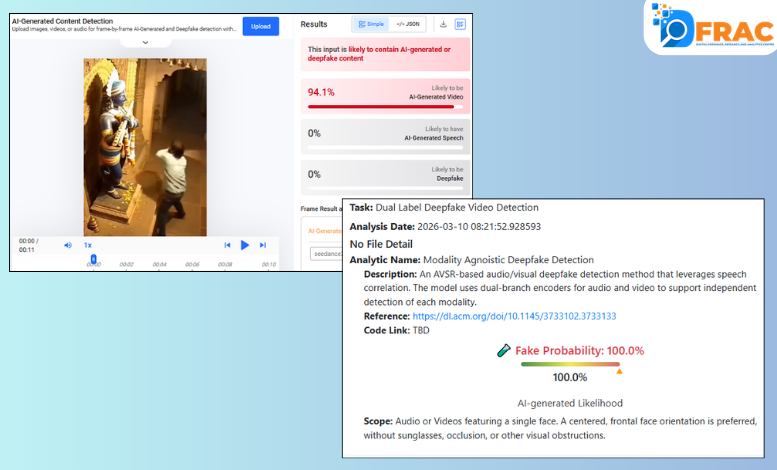Click the blue Upload button
The image size is (777, 470).
click(x=260, y=27)
